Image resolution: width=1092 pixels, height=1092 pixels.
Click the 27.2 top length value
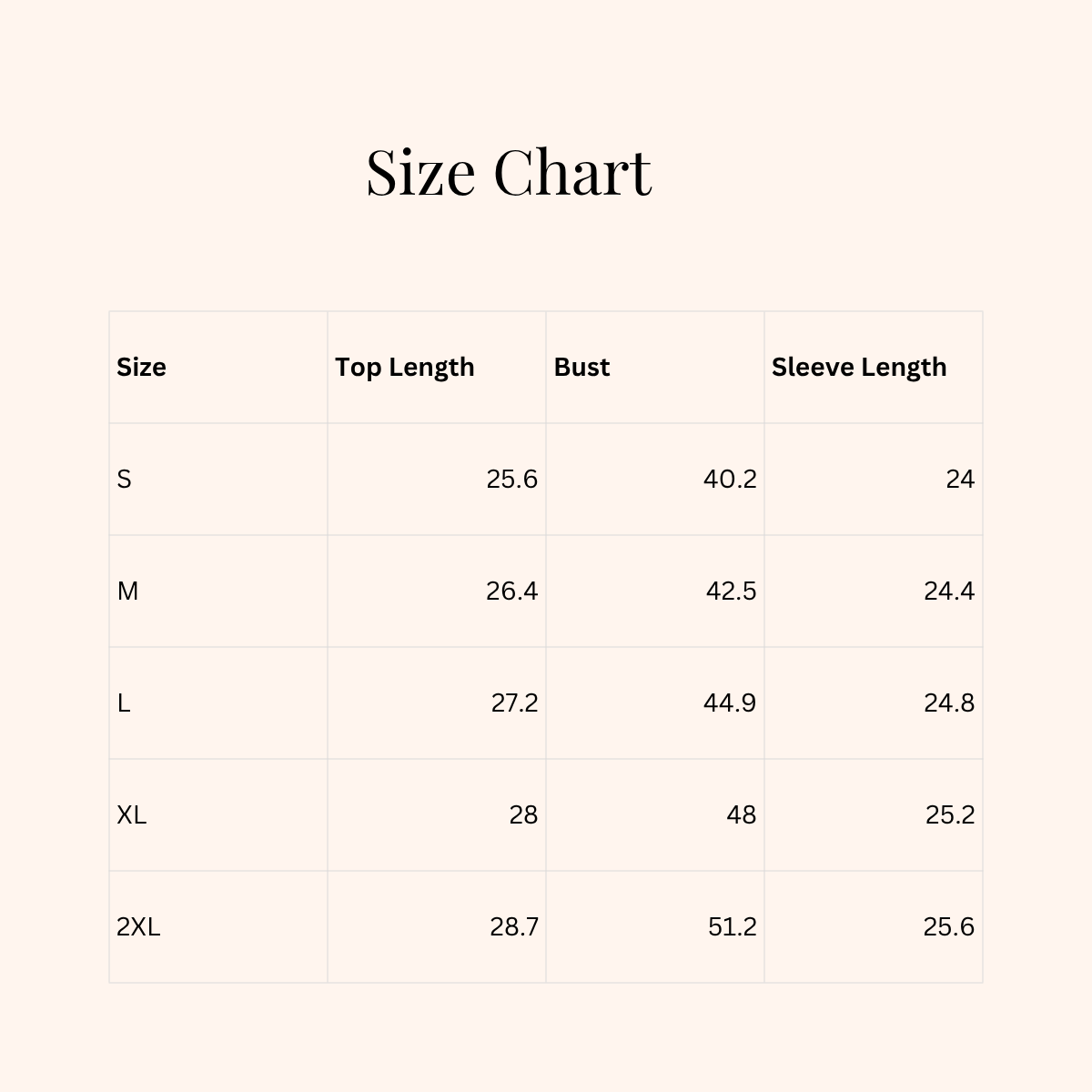514,703
